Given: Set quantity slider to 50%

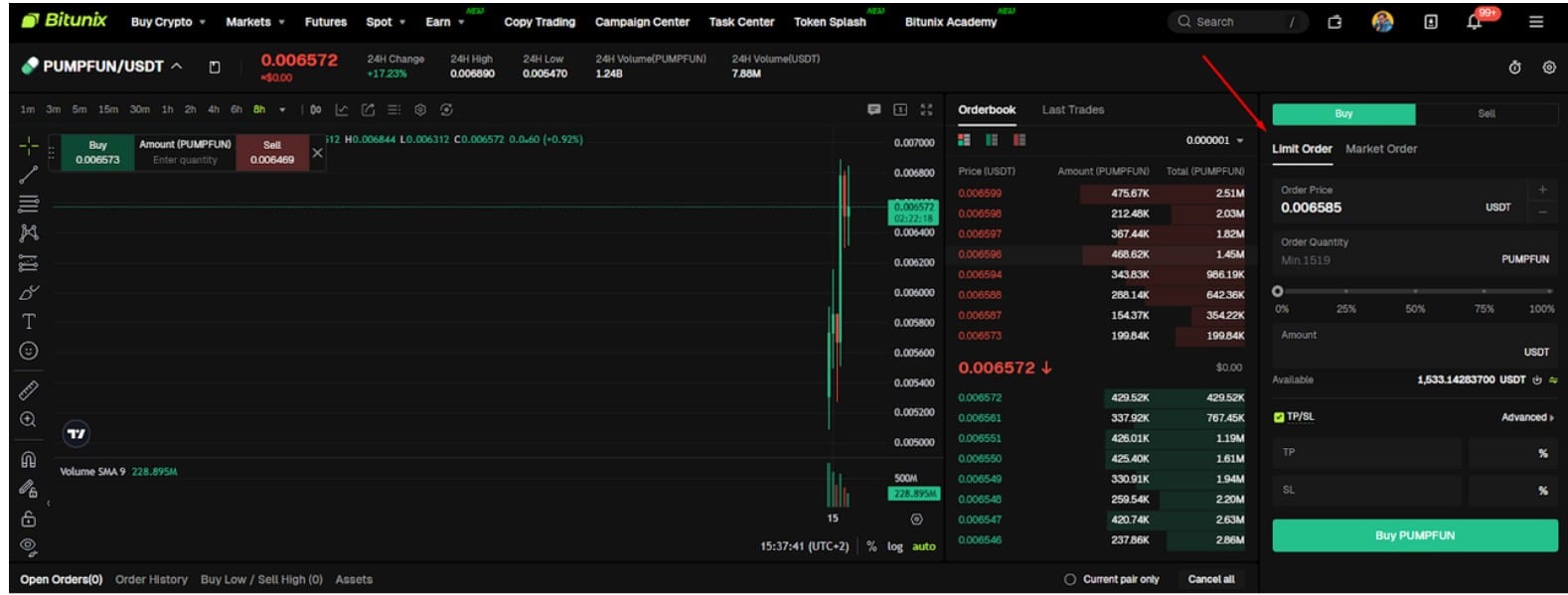Looking at the screenshot, I should pyautogui.click(x=1415, y=291).
